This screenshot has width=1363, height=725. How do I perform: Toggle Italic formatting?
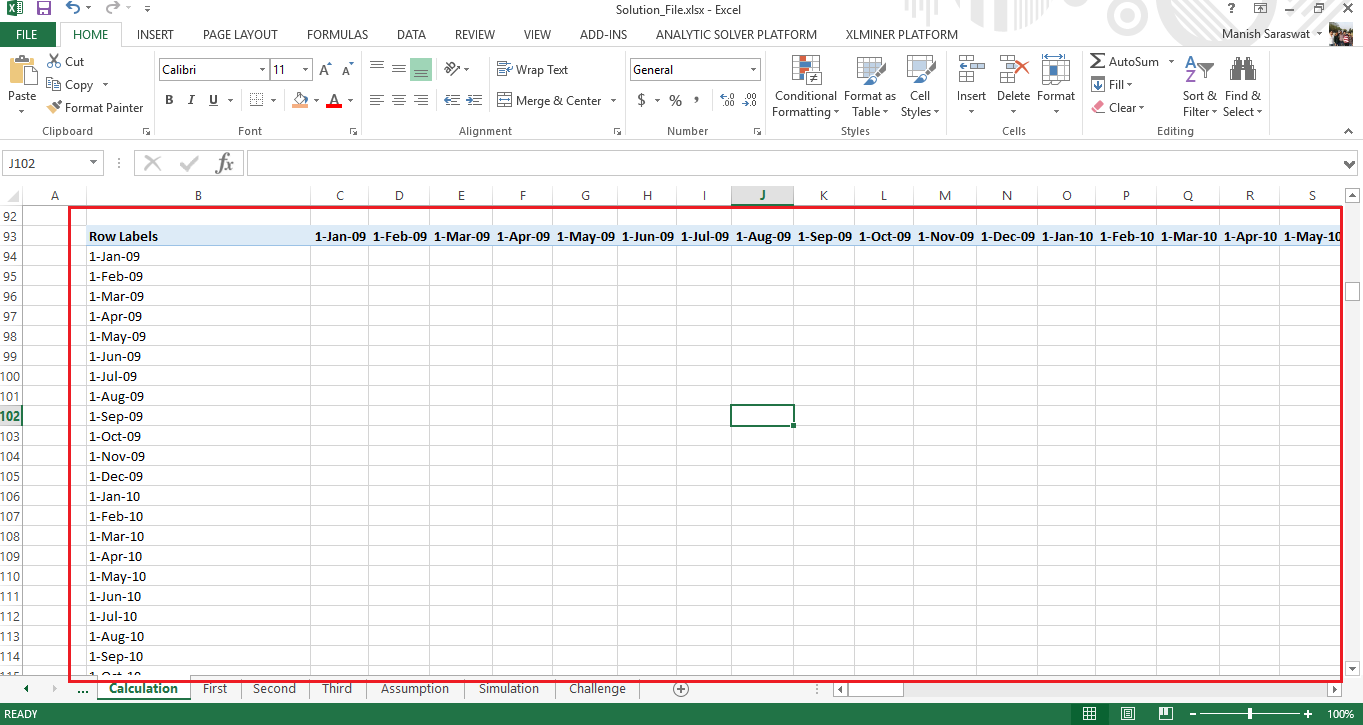[191, 100]
